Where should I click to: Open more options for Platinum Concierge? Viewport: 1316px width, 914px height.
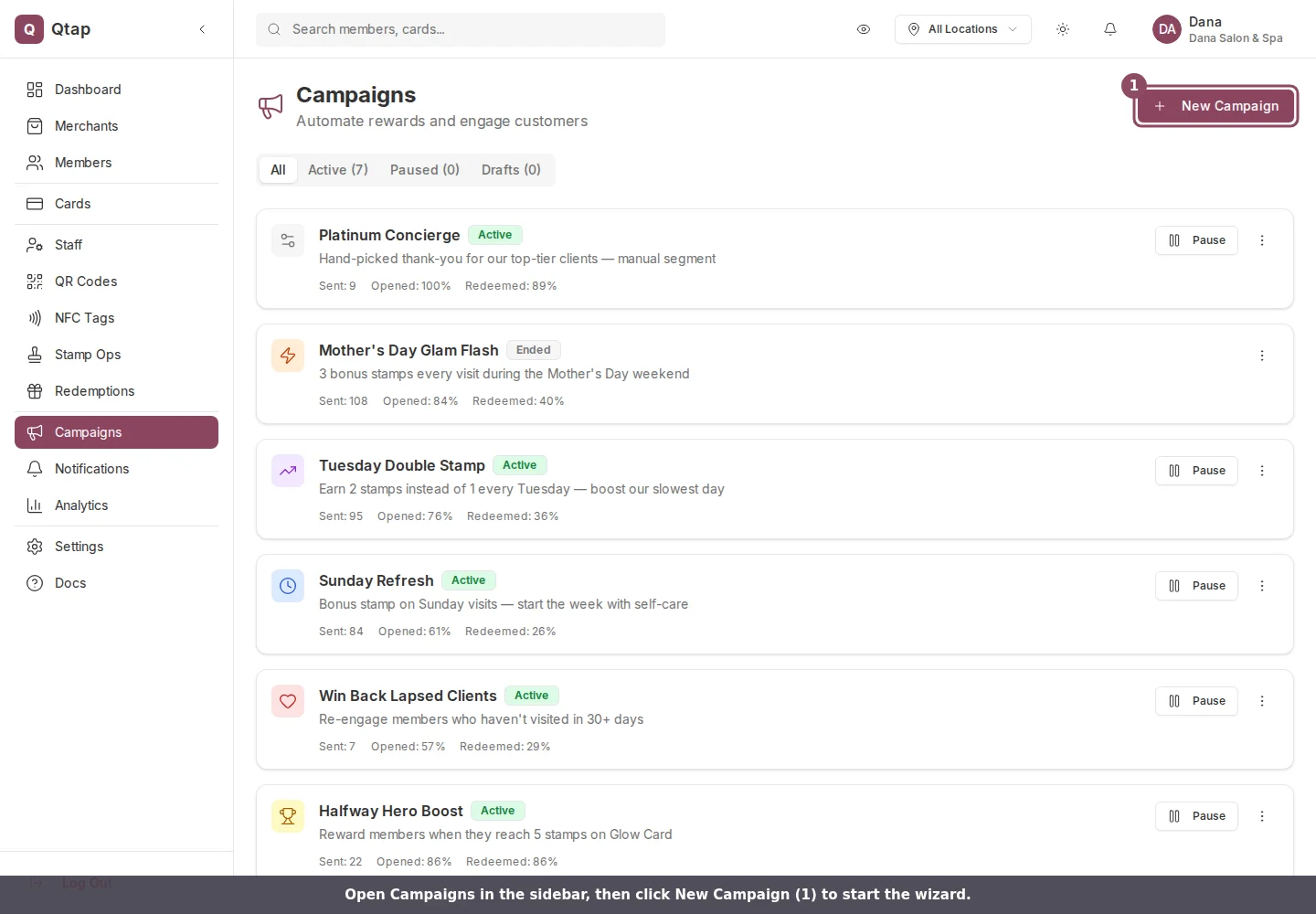point(1262,240)
